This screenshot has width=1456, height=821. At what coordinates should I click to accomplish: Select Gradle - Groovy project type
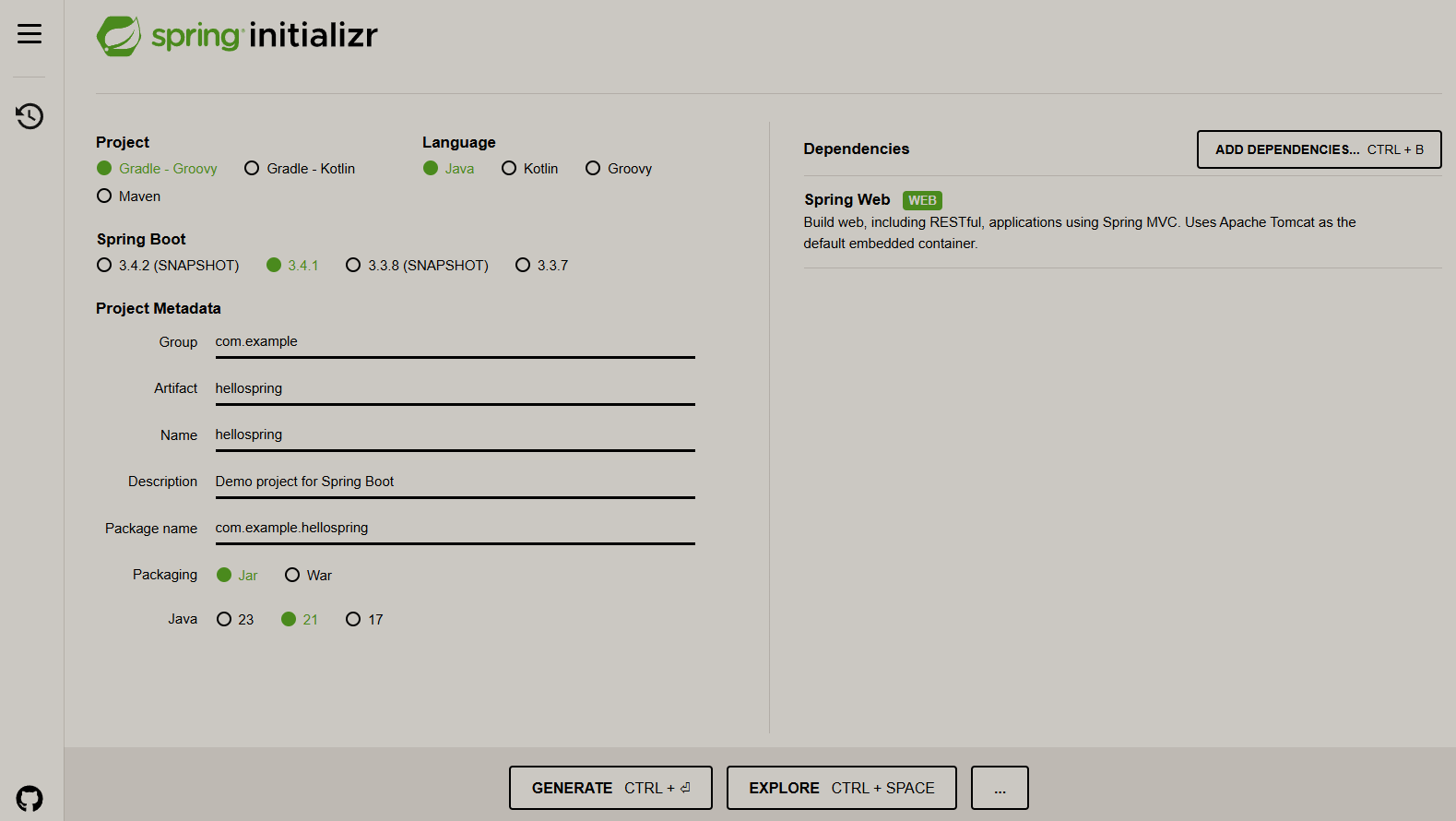pos(157,169)
